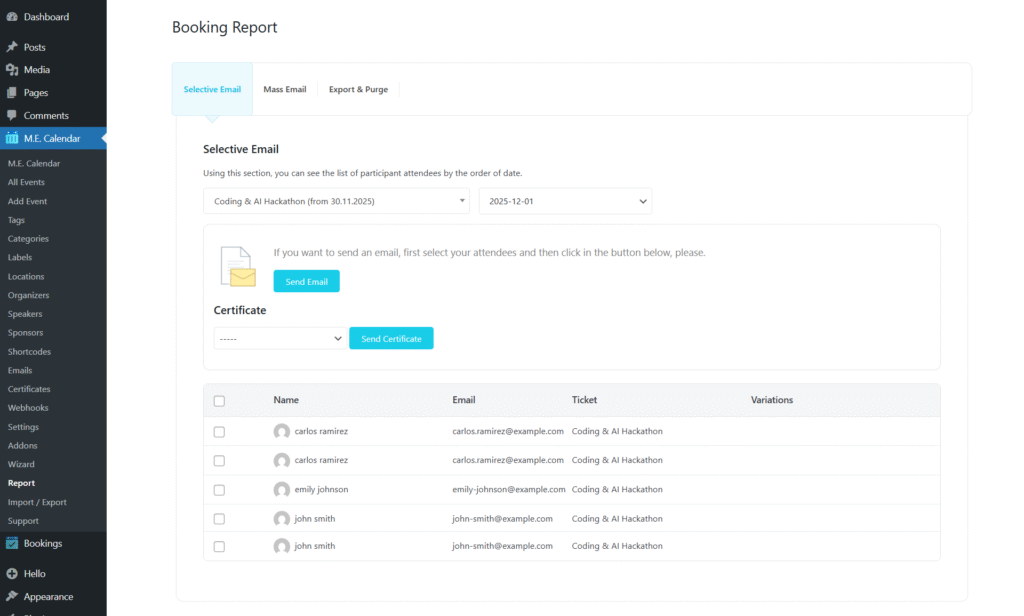Open the Export & Purge tab
This screenshot has height=616, width=1024.
tap(358, 89)
